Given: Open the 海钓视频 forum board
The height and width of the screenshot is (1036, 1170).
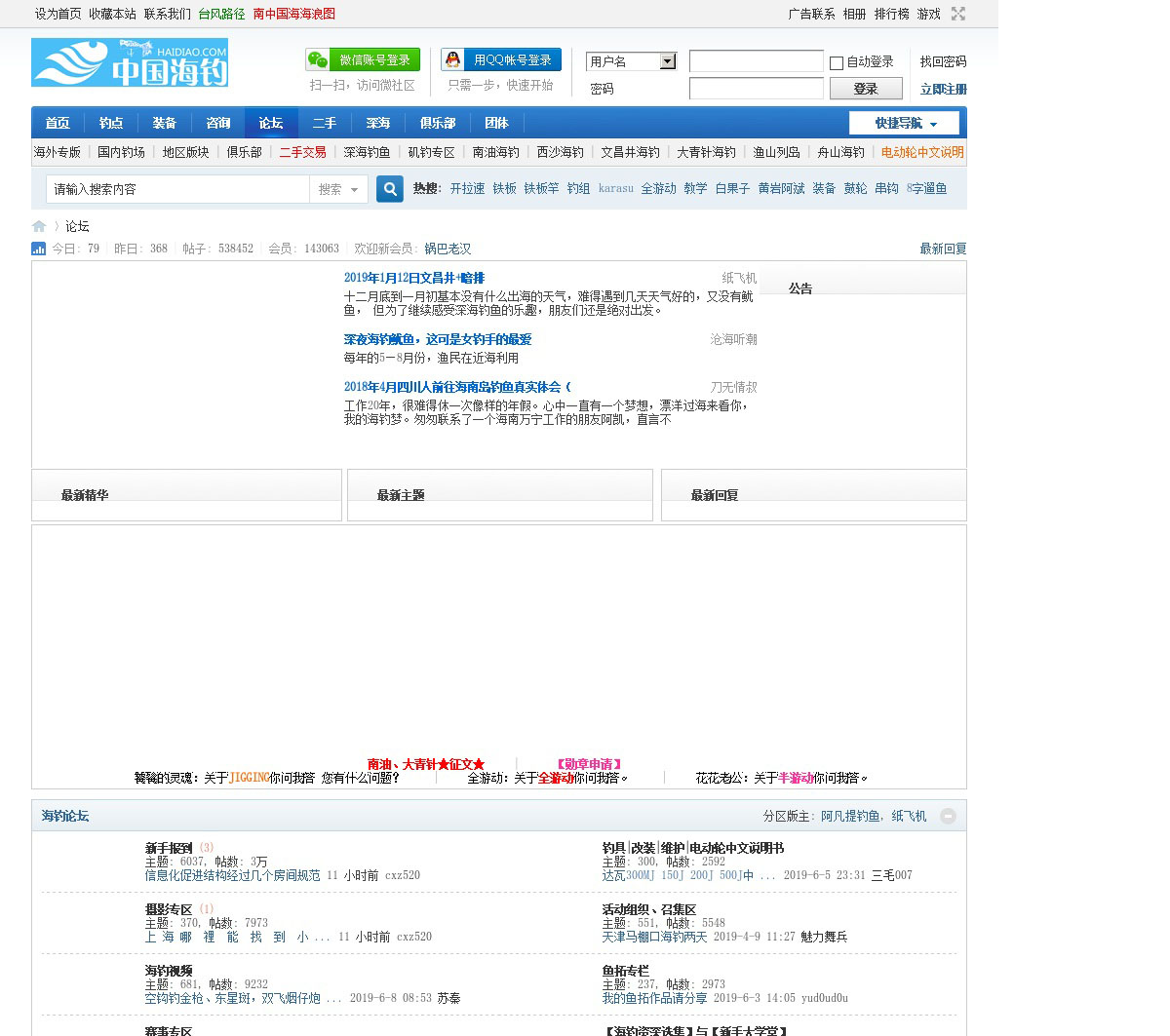Looking at the screenshot, I should click(x=169, y=971).
